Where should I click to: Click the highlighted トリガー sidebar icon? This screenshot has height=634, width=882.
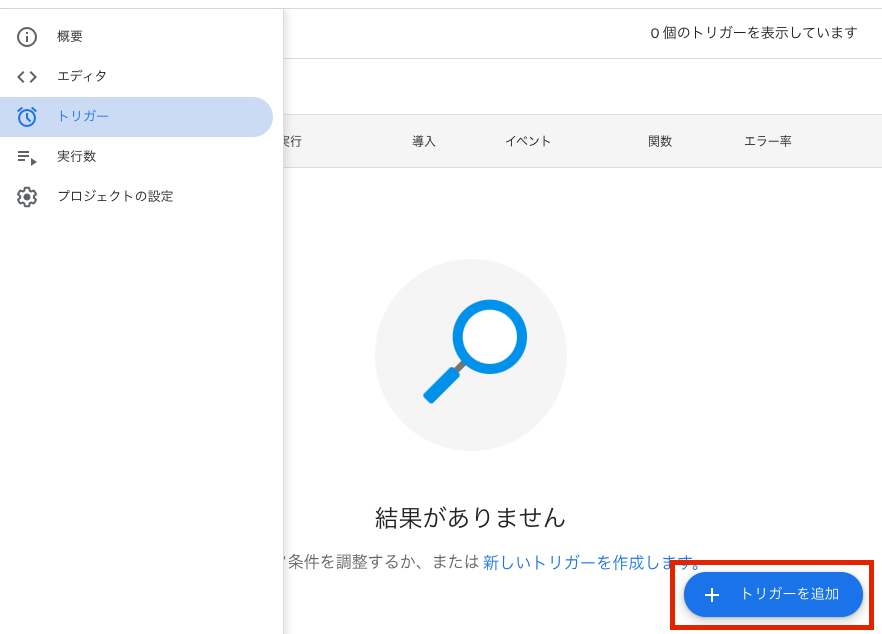coord(26,116)
